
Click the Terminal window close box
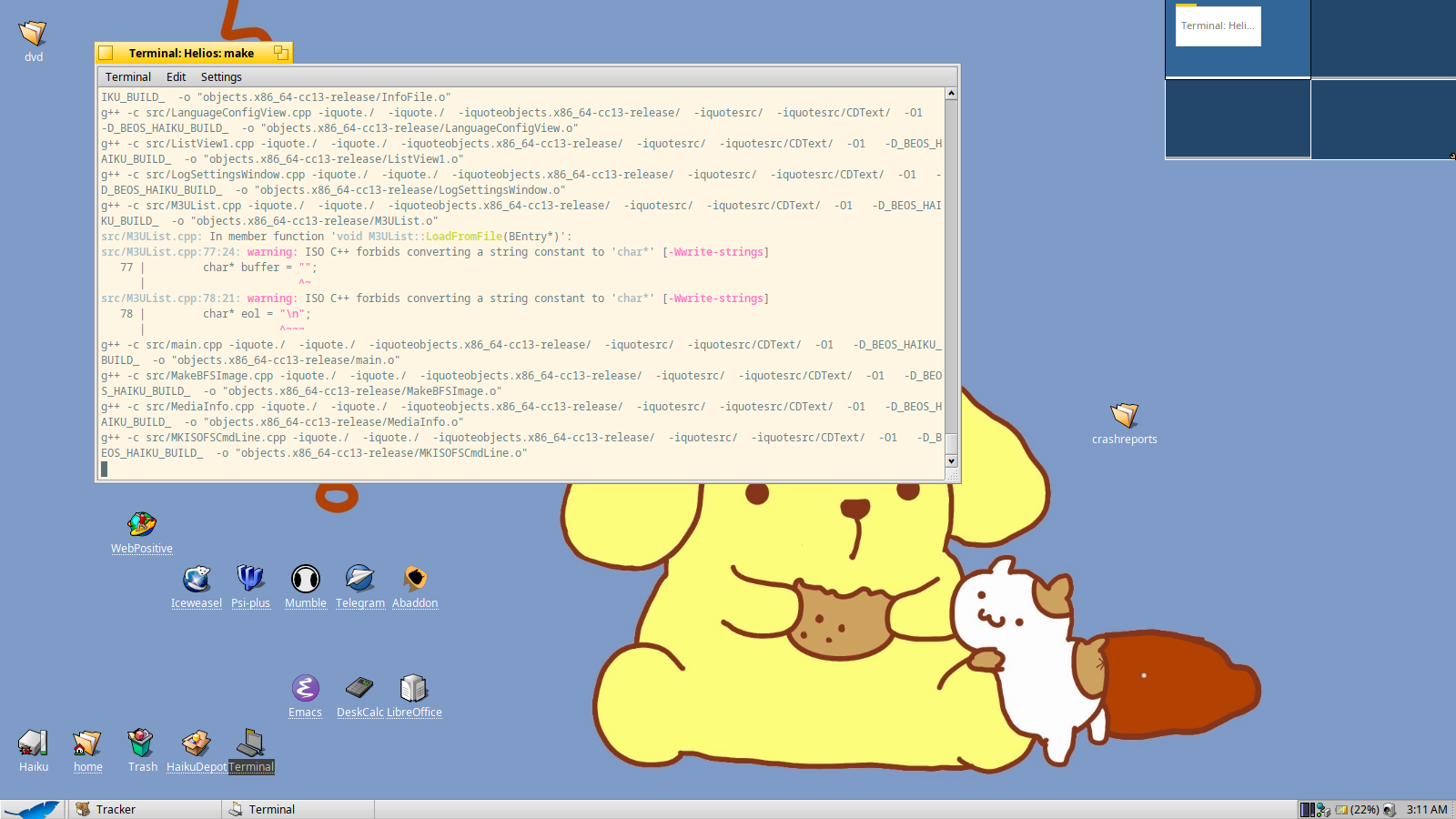click(106, 53)
